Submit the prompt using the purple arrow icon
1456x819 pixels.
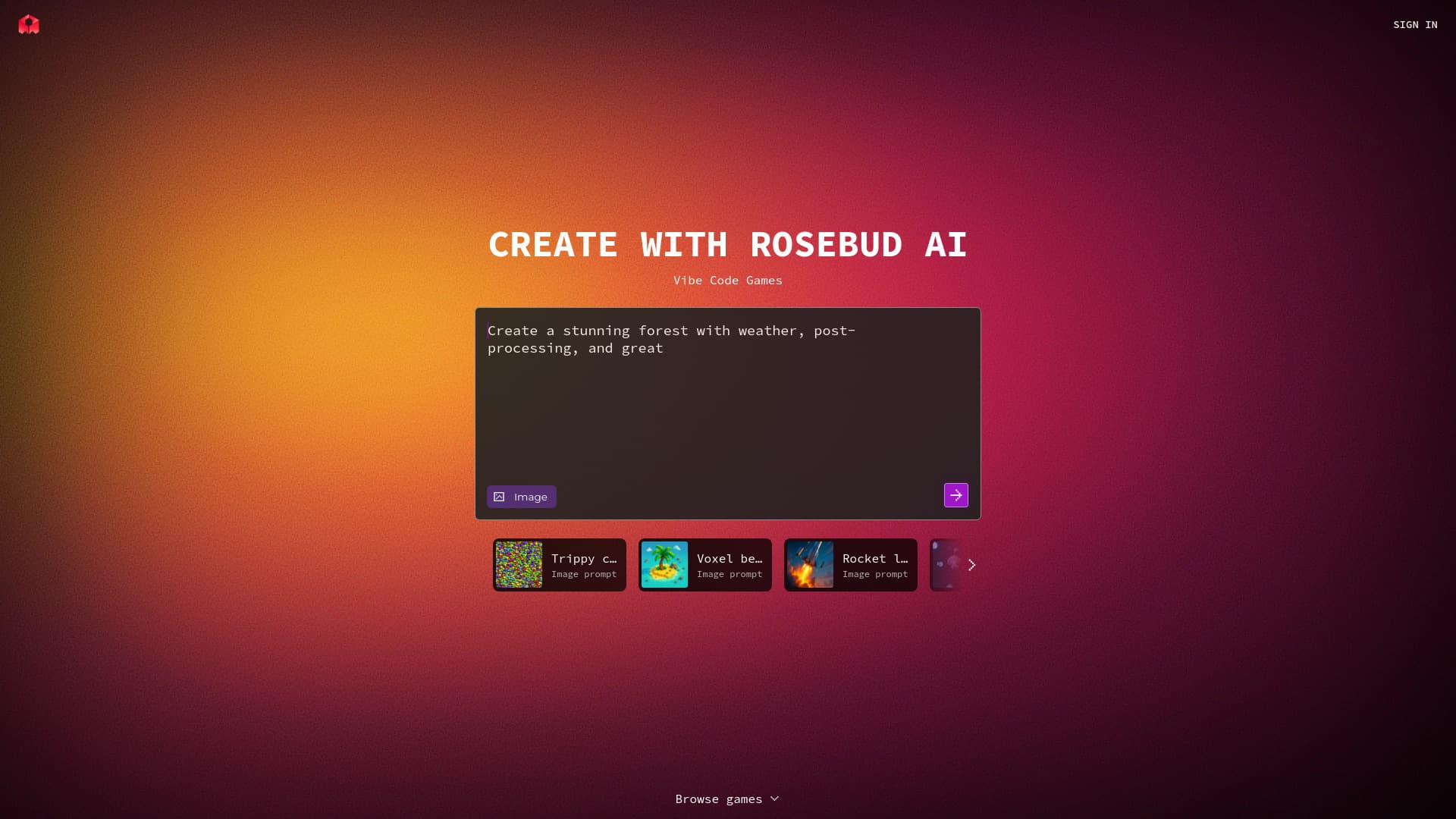tap(956, 495)
